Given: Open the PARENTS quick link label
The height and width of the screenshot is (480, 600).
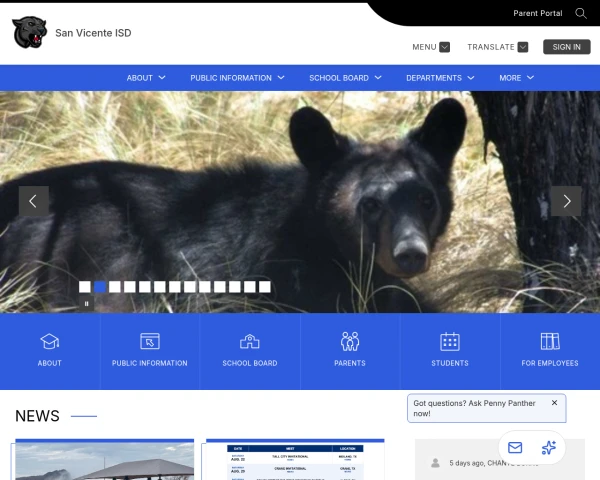Looking at the screenshot, I should pos(350,363).
